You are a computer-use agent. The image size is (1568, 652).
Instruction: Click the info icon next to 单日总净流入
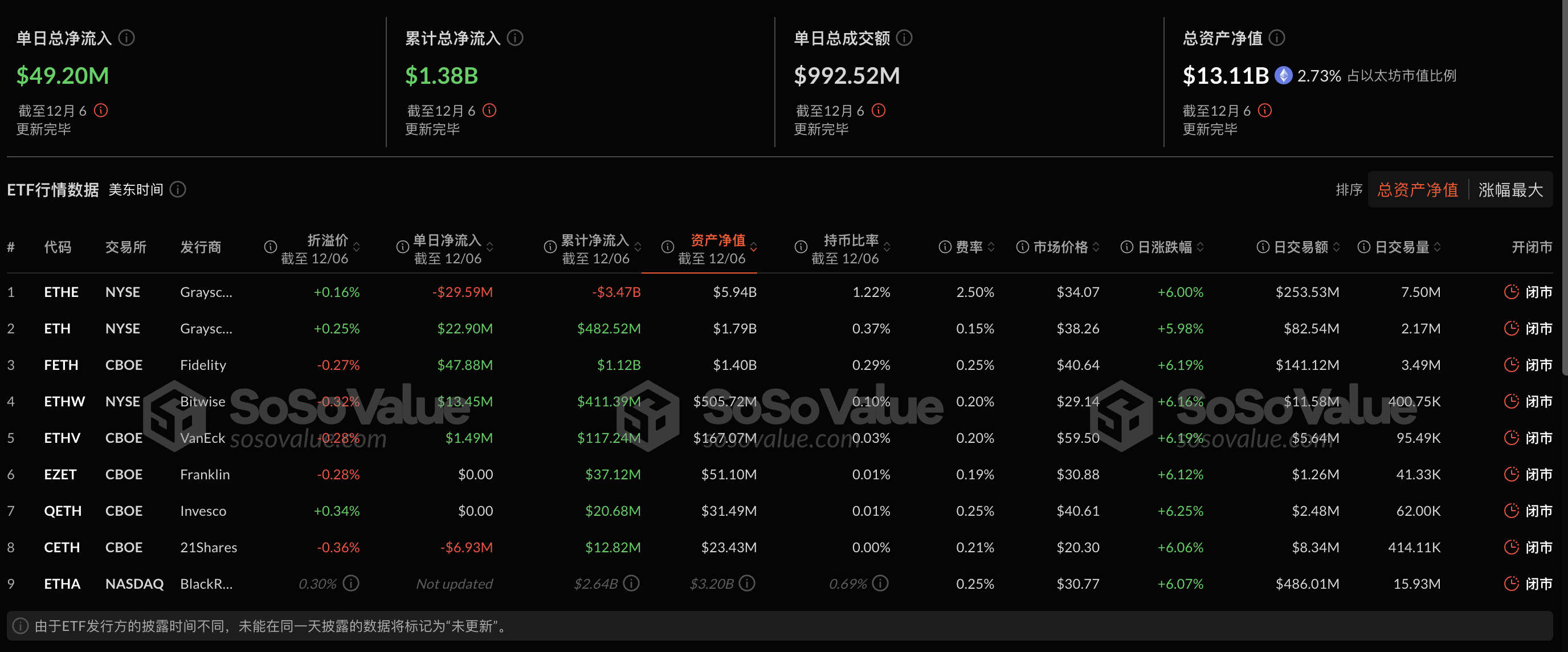click(x=126, y=37)
